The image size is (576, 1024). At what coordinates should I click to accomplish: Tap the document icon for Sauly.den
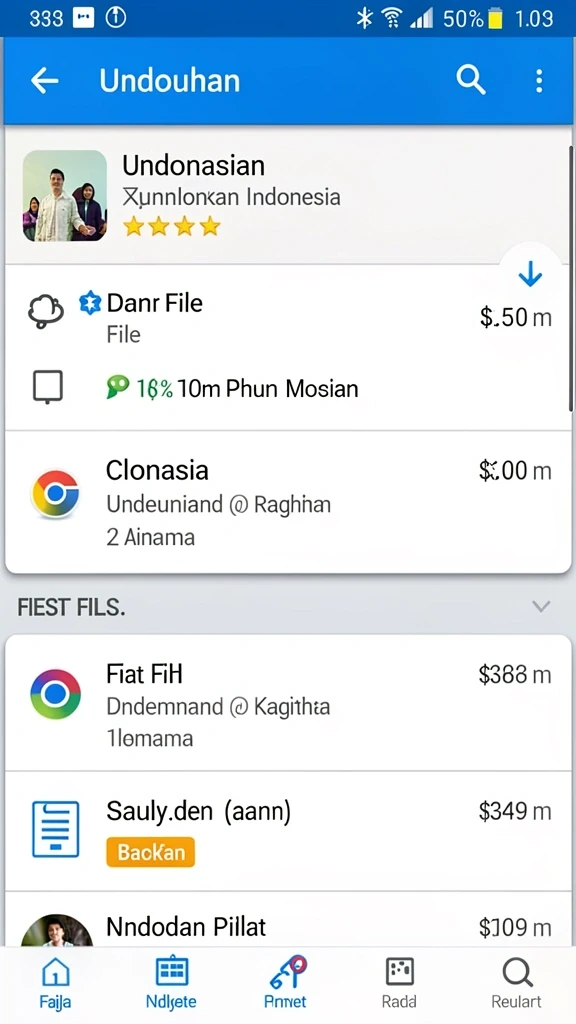[56, 829]
